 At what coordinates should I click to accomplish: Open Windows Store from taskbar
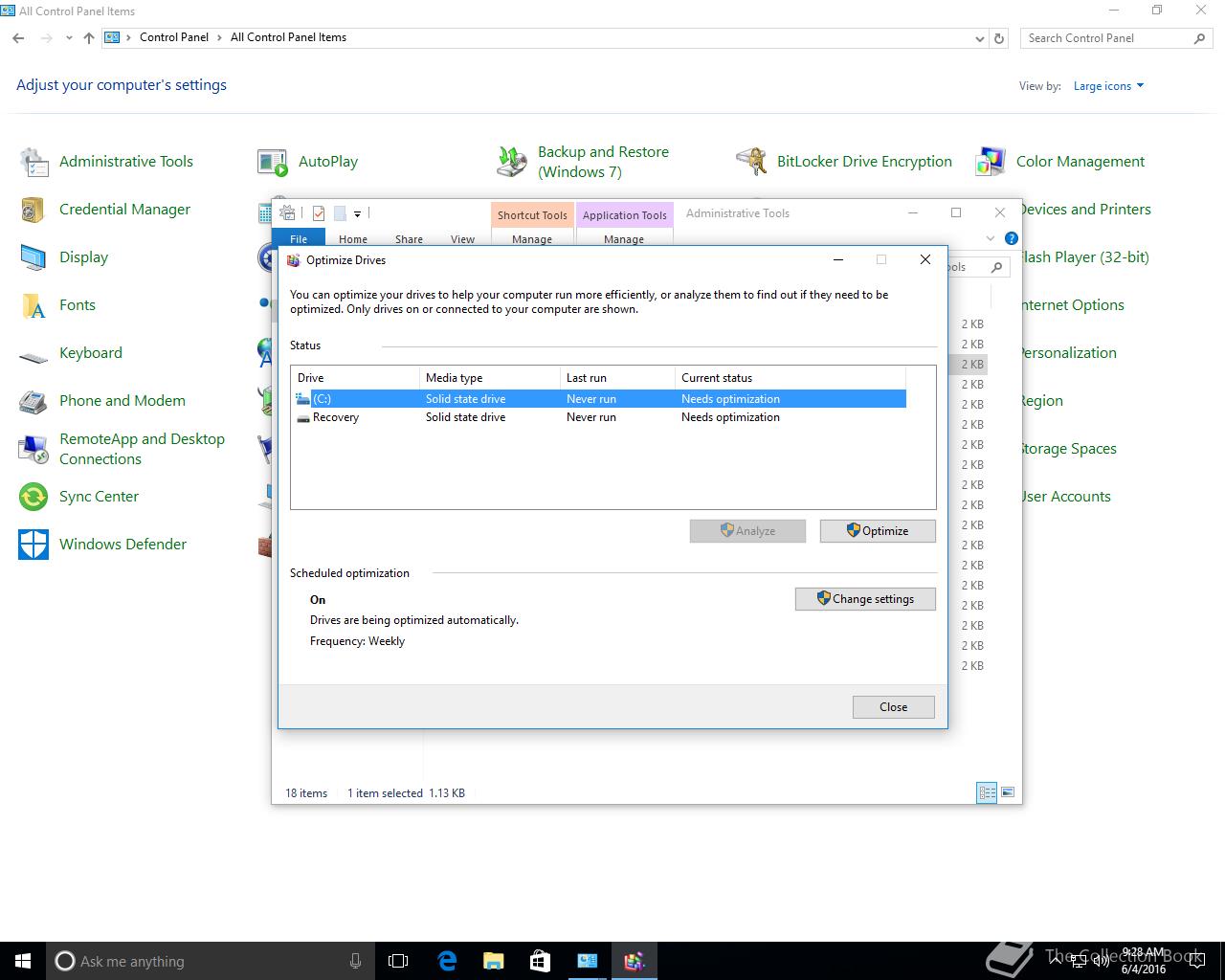(x=540, y=961)
